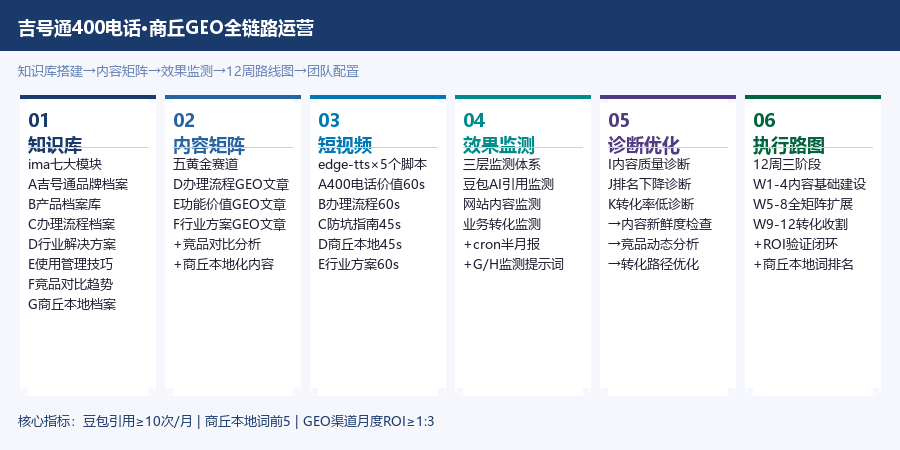Click B办理流程60s

[359, 204]
